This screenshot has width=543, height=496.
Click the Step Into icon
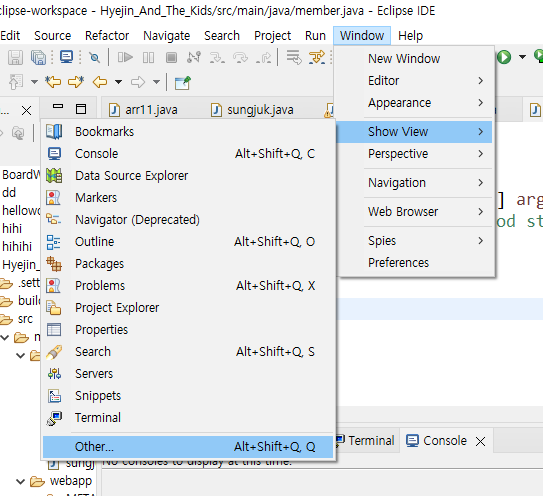coord(217,57)
